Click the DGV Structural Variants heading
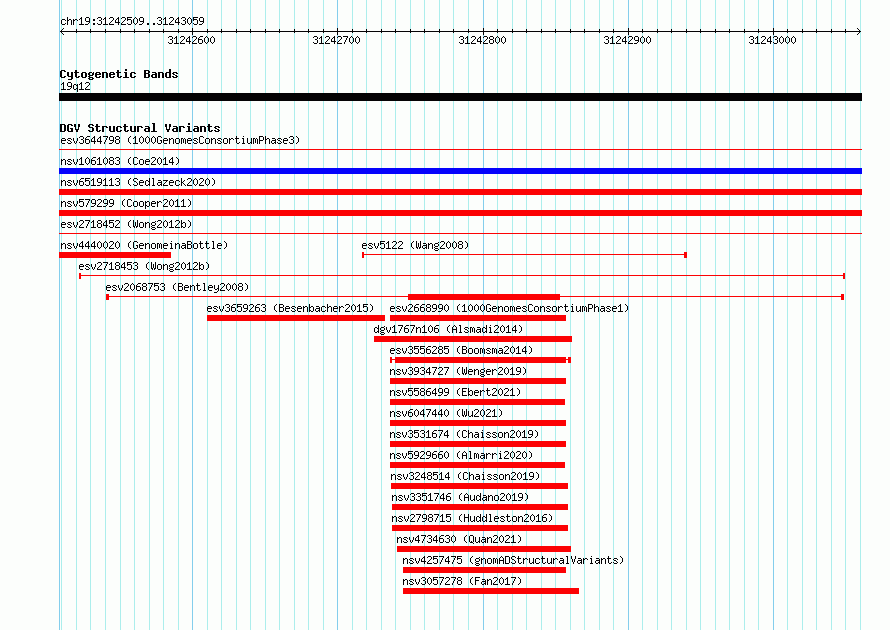Screen dimensions: 890x630 point(140,128)
